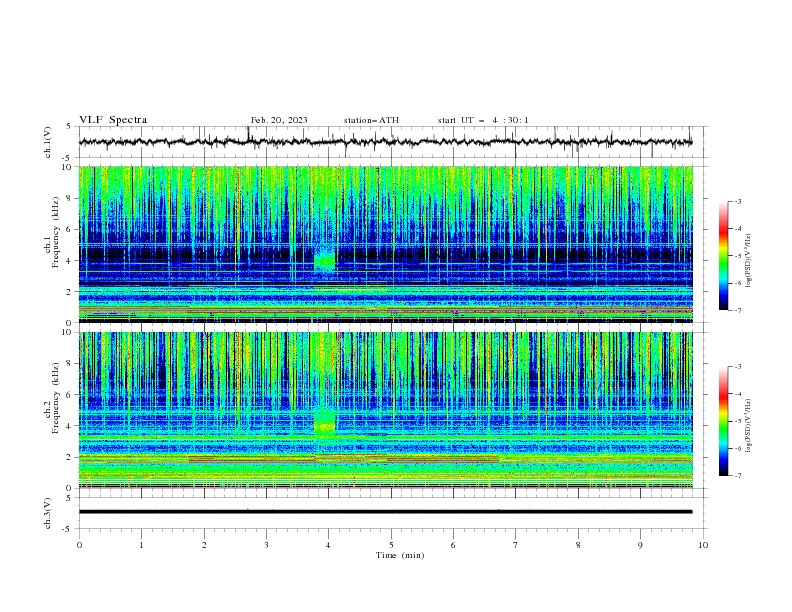Click the '6' kHz tick on ch.1 frequency axis
Screen dimensions: 792x612
pos(69,229)
